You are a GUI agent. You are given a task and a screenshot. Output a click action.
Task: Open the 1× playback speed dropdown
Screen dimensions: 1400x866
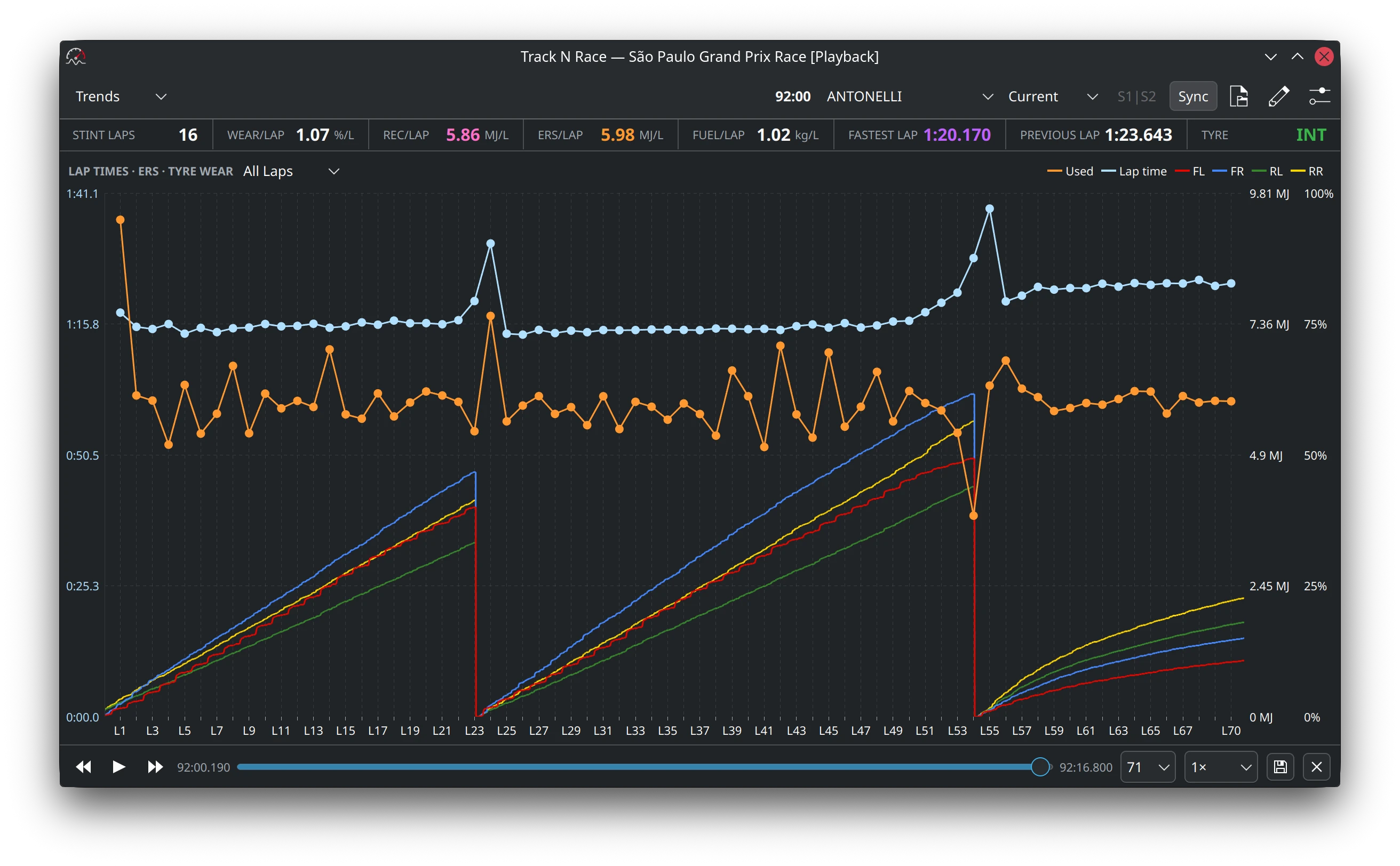pyautogui.click(x=1220, y=767)
